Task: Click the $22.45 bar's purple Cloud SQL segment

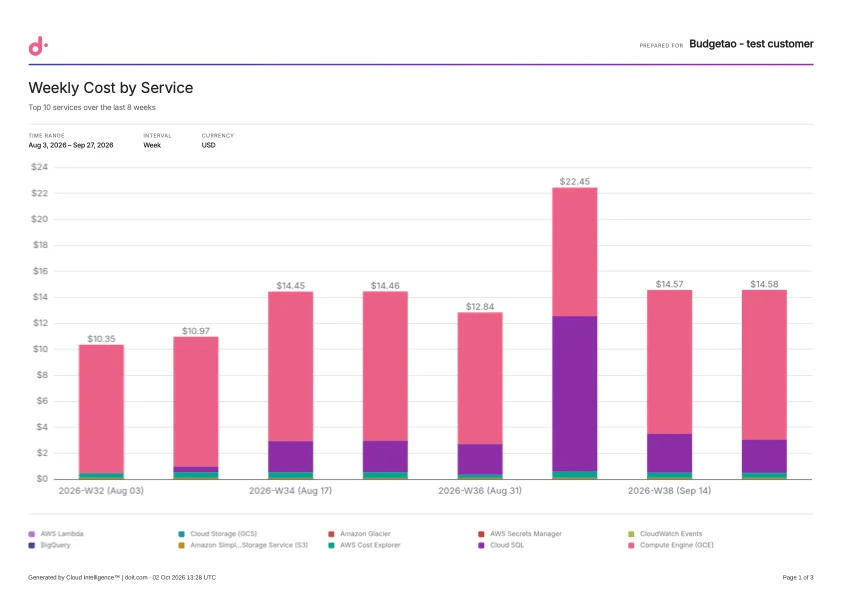Action: (x=575, y=394)
